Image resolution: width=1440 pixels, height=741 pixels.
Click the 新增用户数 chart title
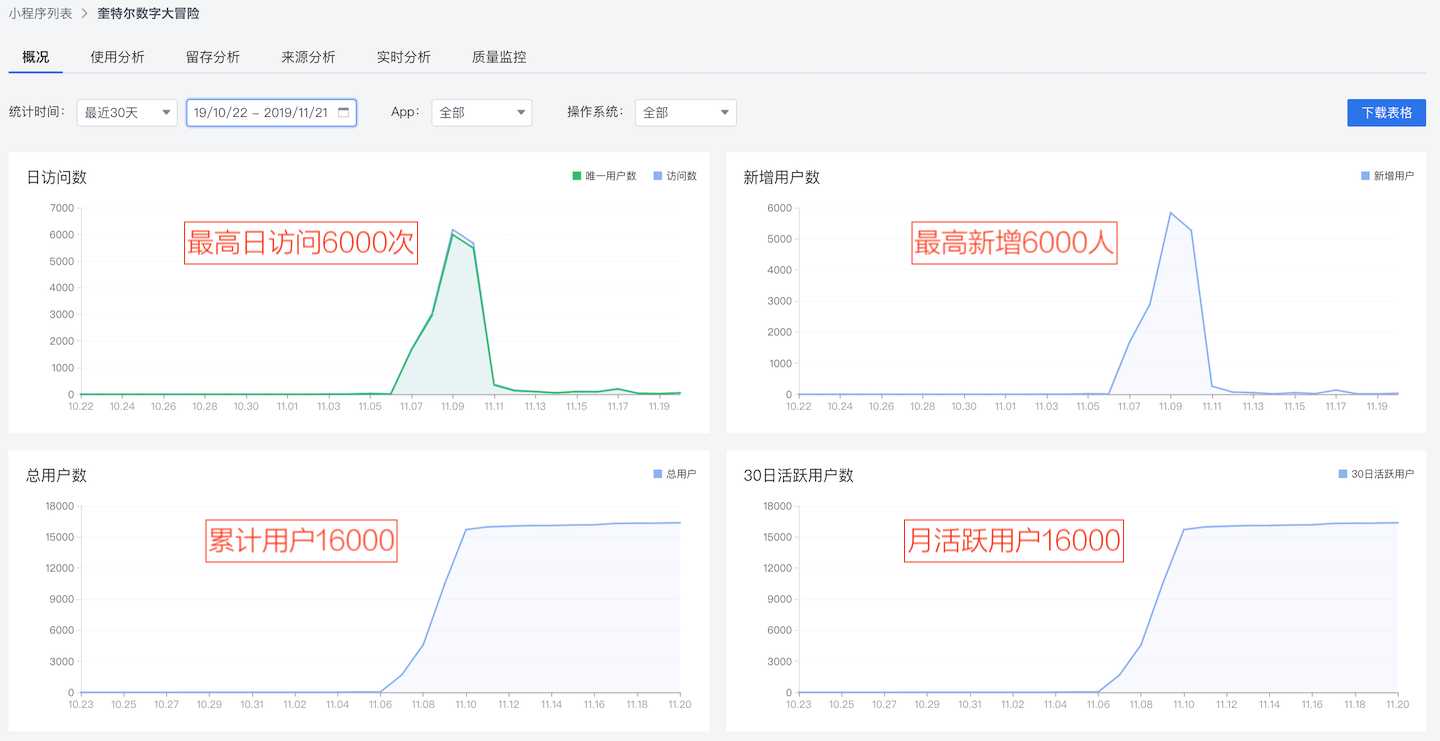[782, 177]
